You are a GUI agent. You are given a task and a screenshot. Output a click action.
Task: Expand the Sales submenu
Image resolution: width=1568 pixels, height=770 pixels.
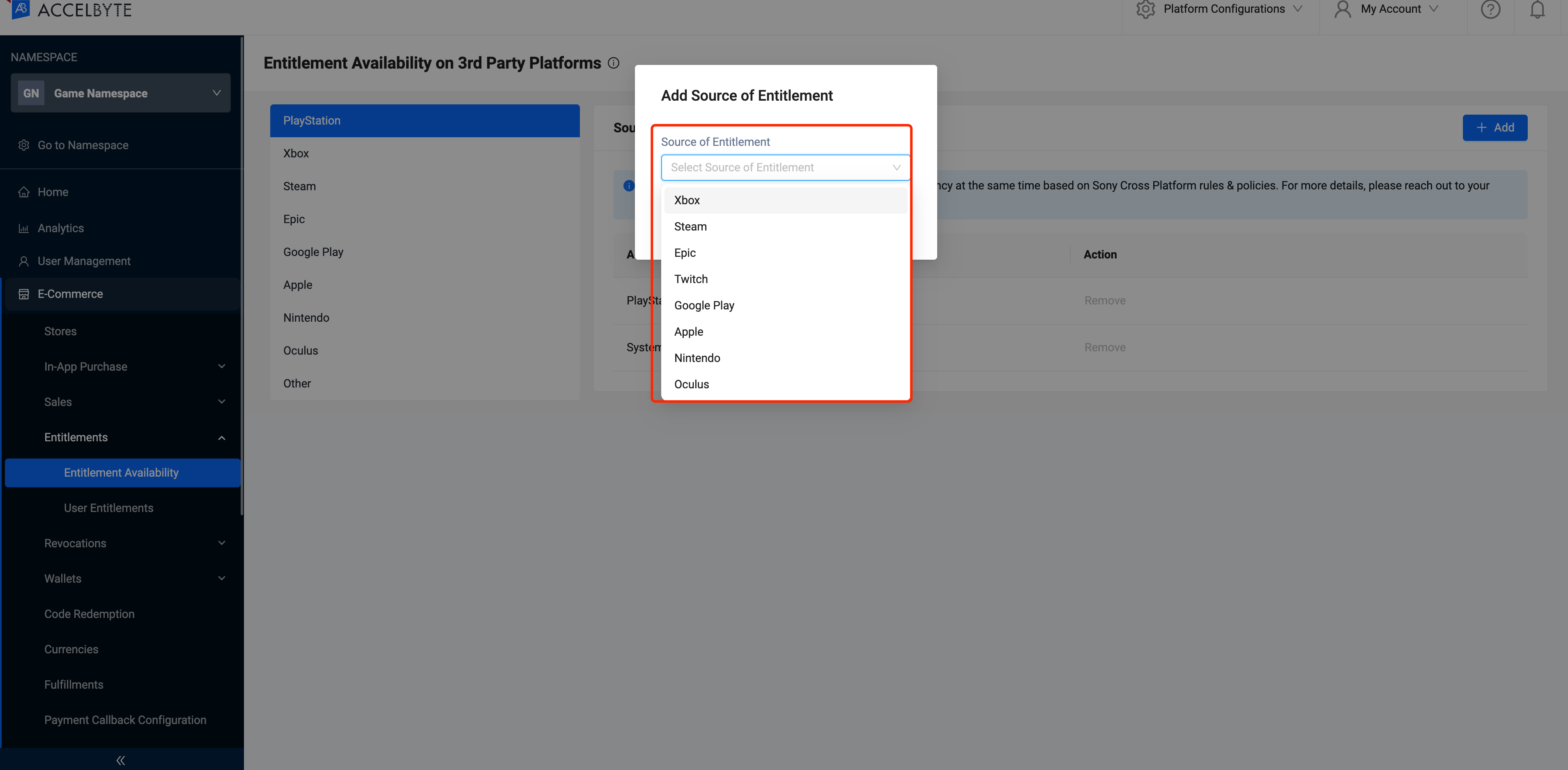222,401
